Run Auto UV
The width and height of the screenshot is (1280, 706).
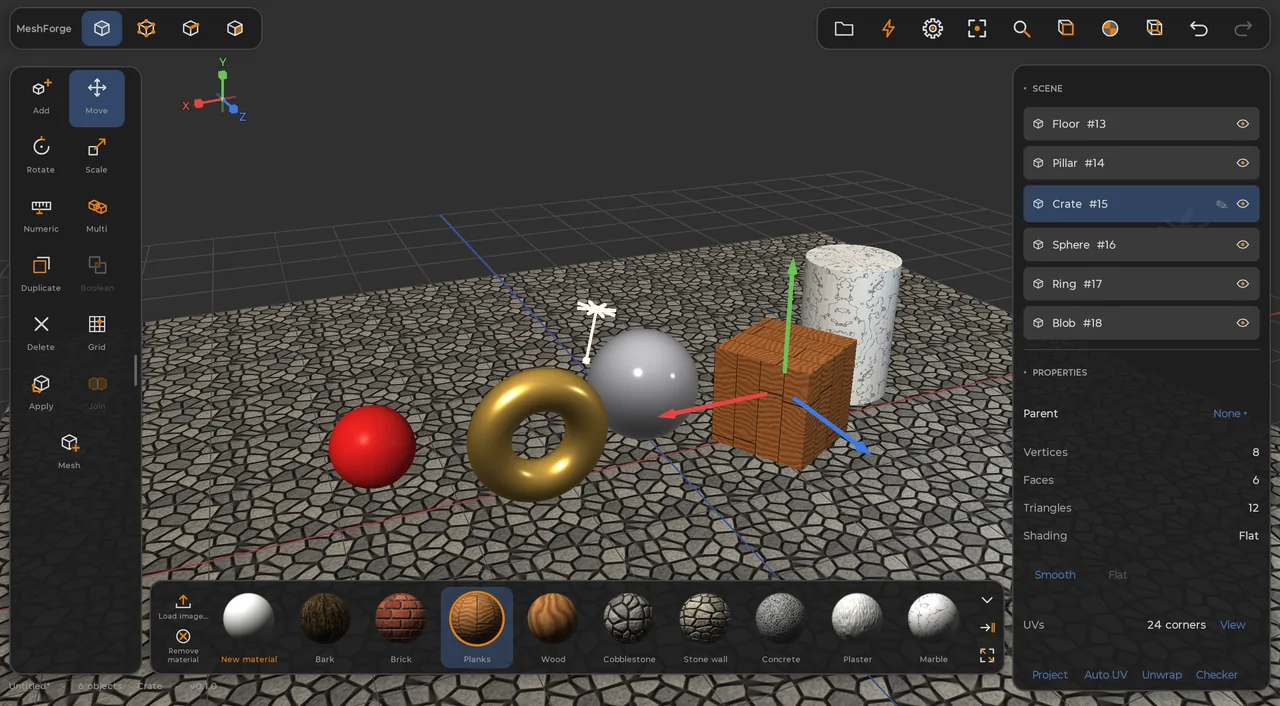[1105, 675]
